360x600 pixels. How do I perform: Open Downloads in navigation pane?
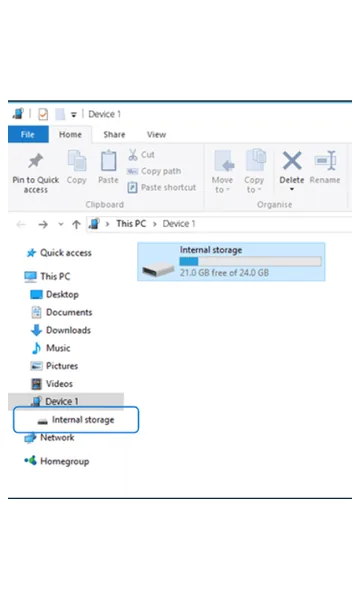click(61, 330)
